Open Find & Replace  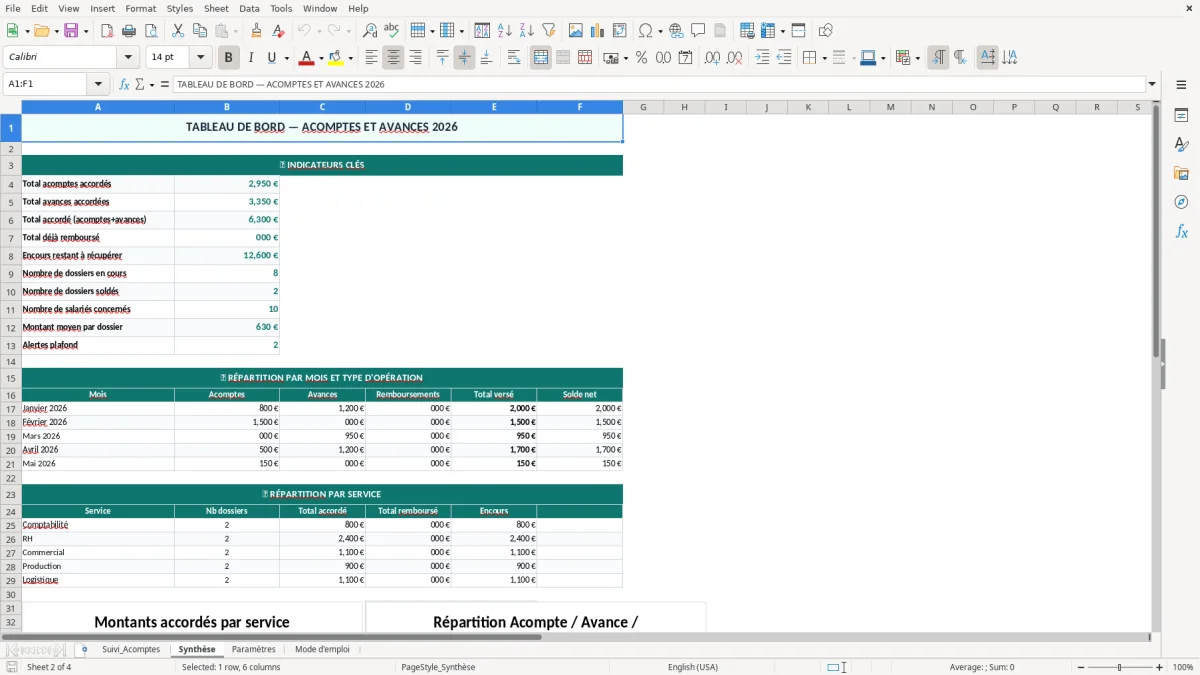[370, 31]
